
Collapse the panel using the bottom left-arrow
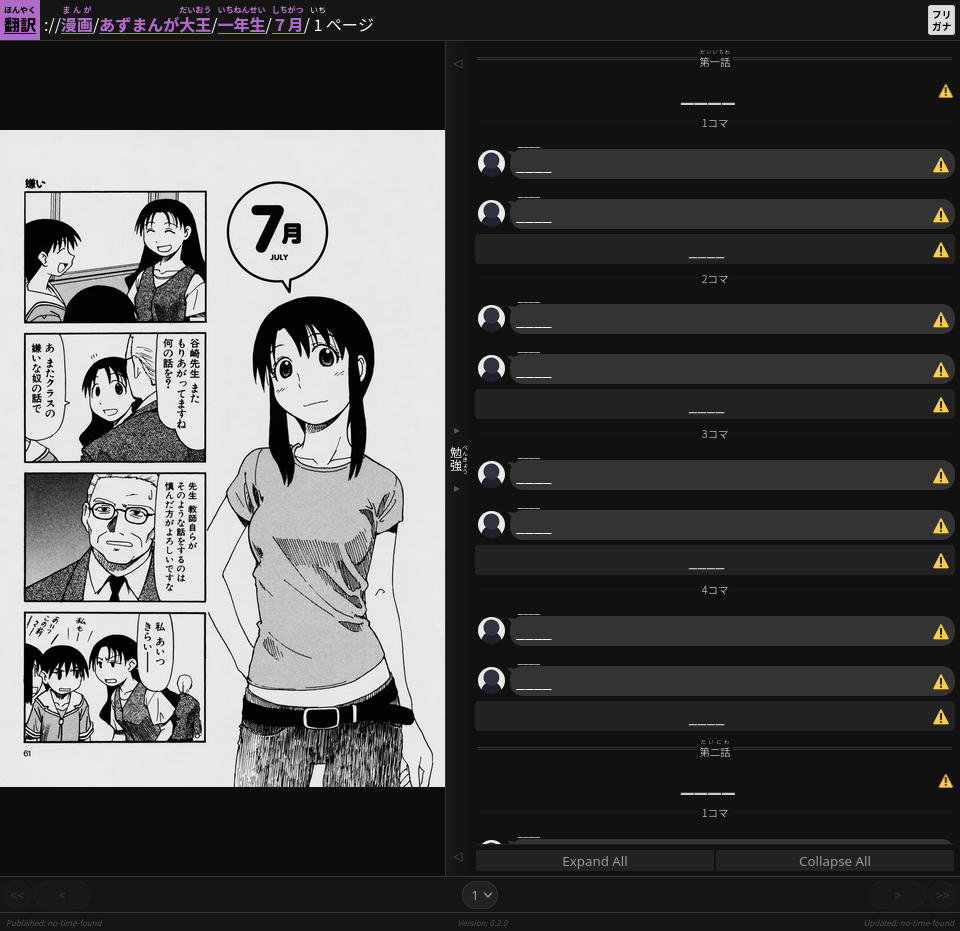coord(458,857)
